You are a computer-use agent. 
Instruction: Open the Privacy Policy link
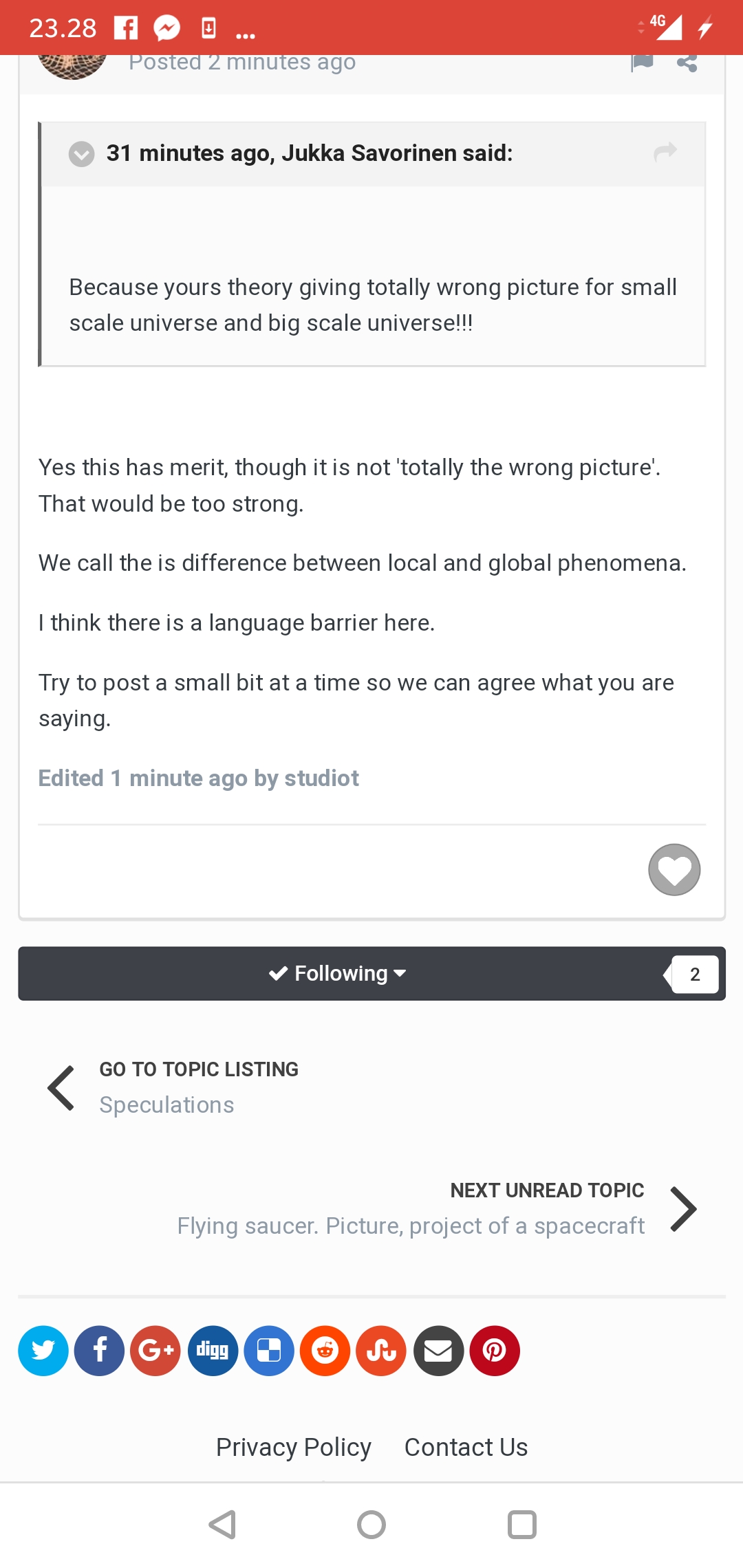click(x=294, y=1447)
